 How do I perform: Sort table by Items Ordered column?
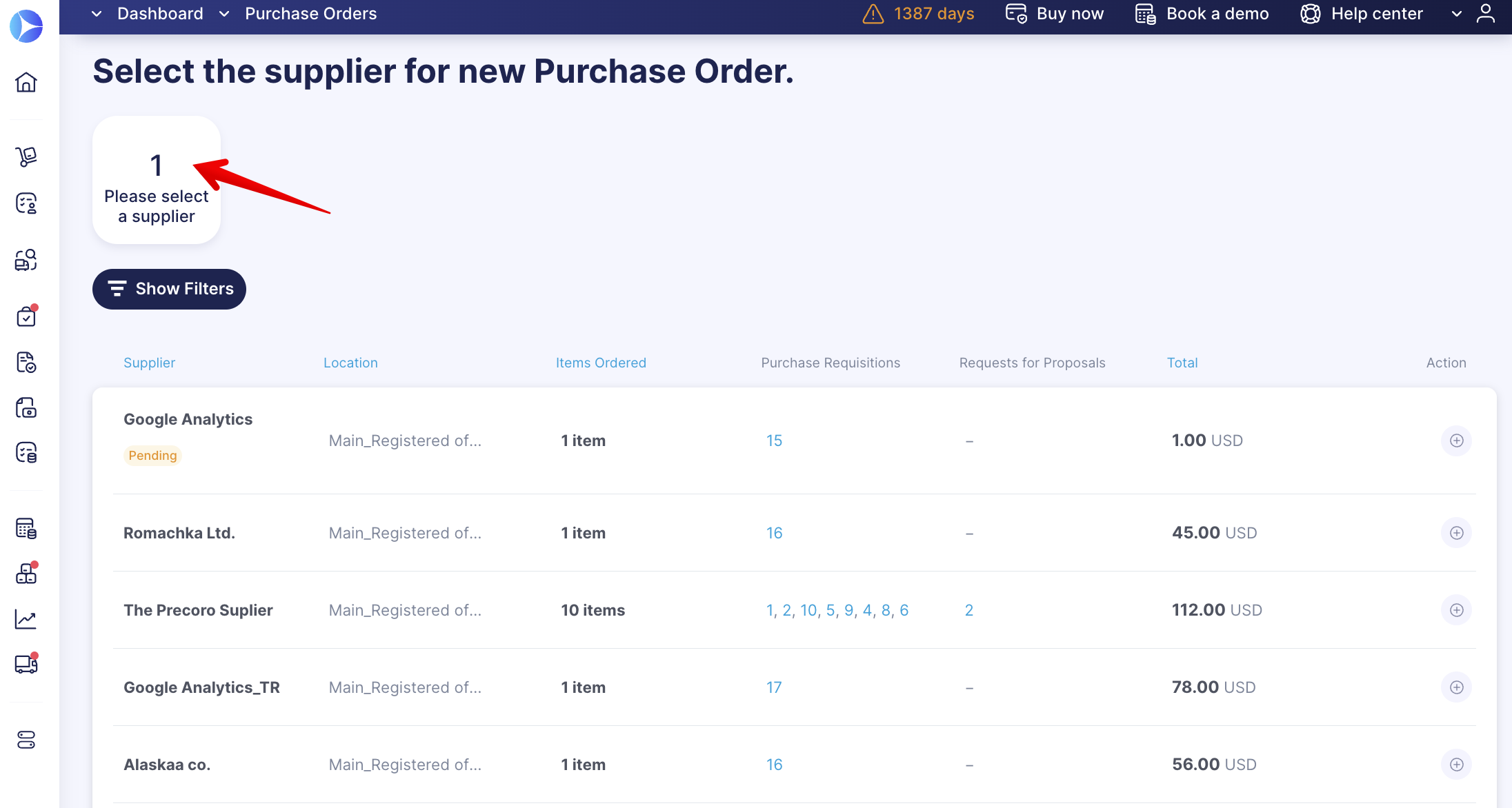pyautogui.click(x=601, y=363)
